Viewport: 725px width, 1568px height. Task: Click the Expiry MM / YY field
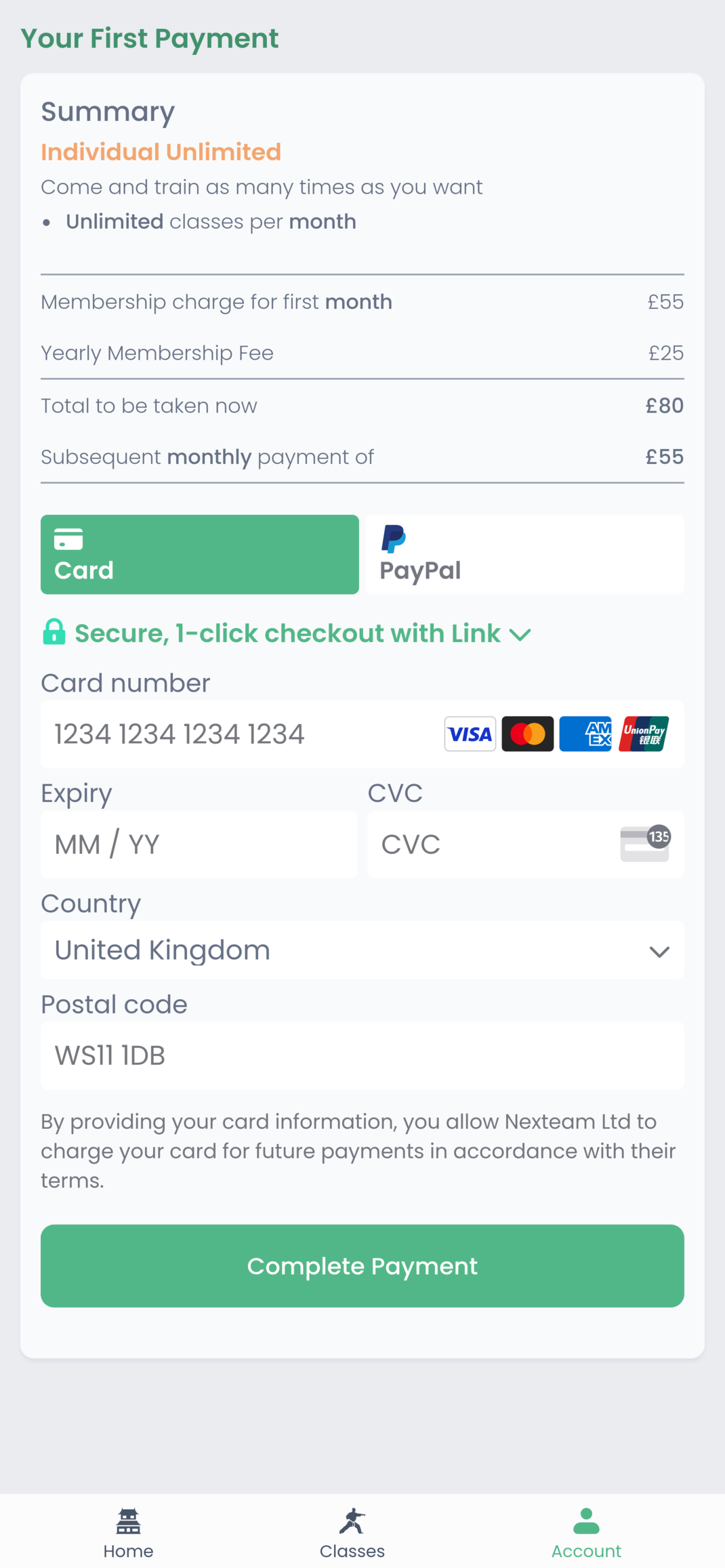[199, 845]
